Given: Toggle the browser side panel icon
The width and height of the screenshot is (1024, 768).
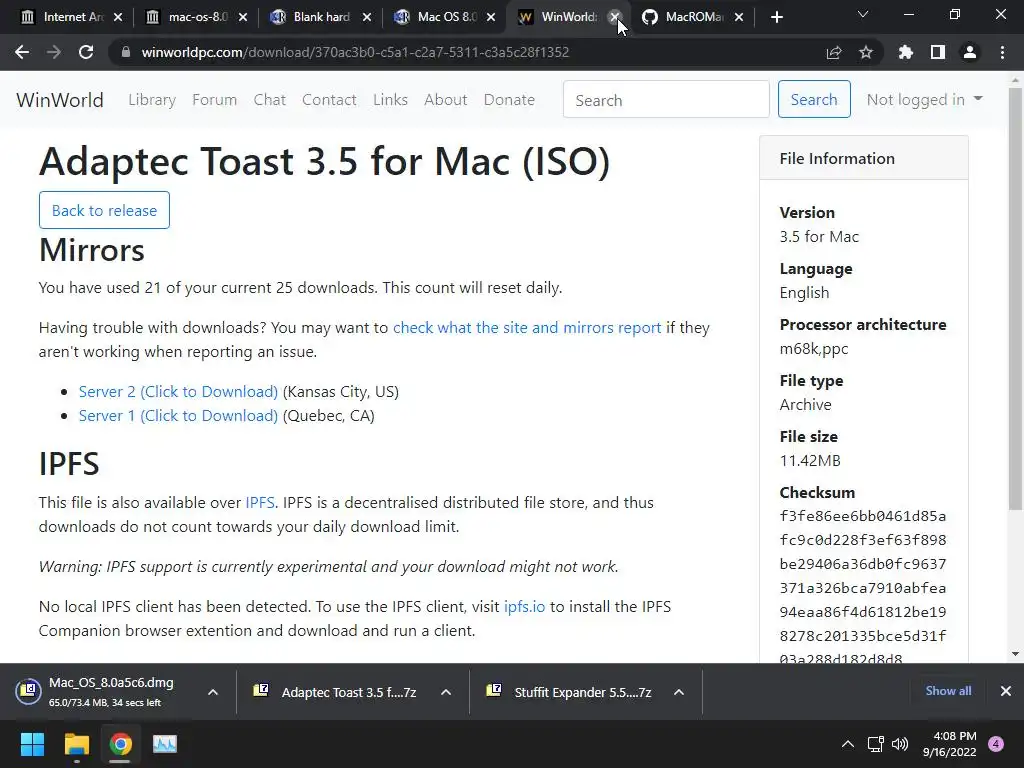Looking at the screenshot, I should (x=938, y=52).
